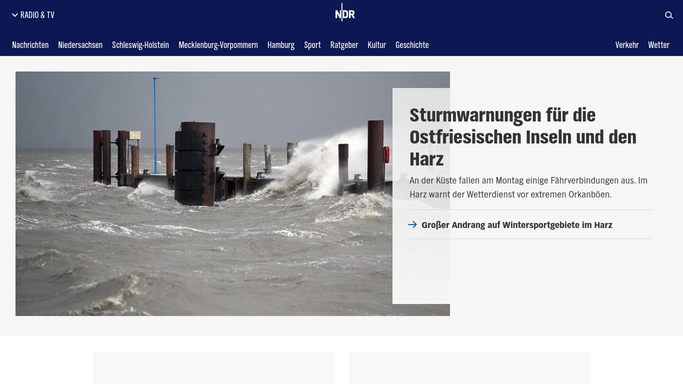
Task: Open the Verkehr traffic page
Action: (627, 45)
